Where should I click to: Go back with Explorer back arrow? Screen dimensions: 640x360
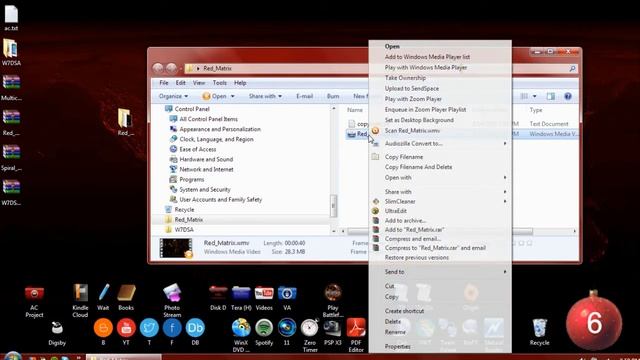[158, 68]
